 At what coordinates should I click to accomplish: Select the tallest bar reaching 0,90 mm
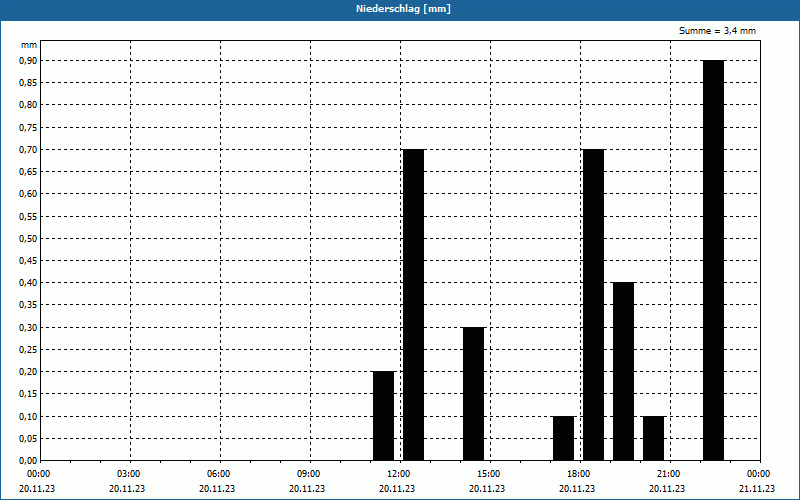(713, 260)
